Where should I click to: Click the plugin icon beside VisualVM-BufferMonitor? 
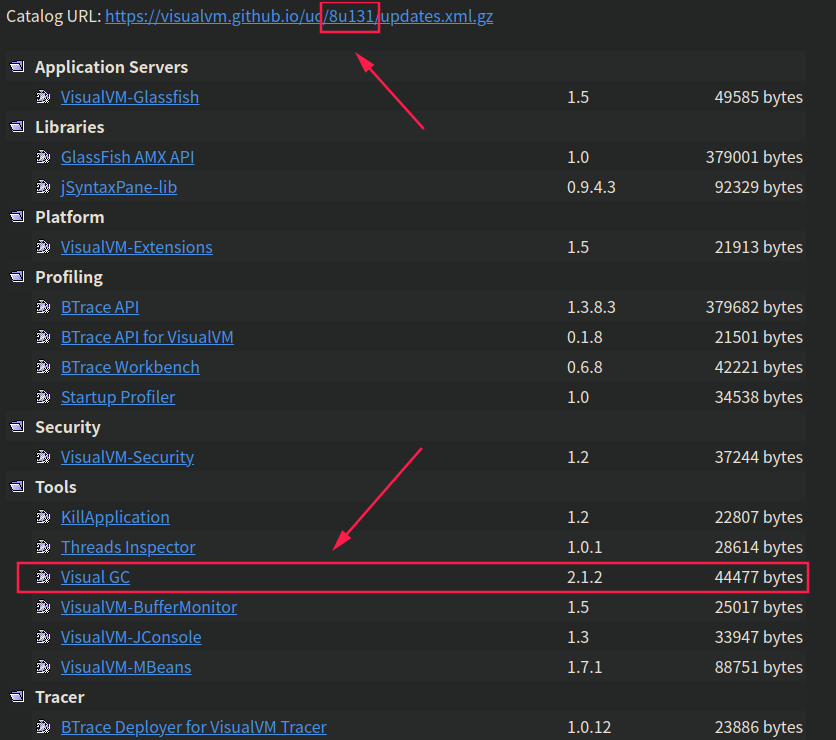(43, 607)
